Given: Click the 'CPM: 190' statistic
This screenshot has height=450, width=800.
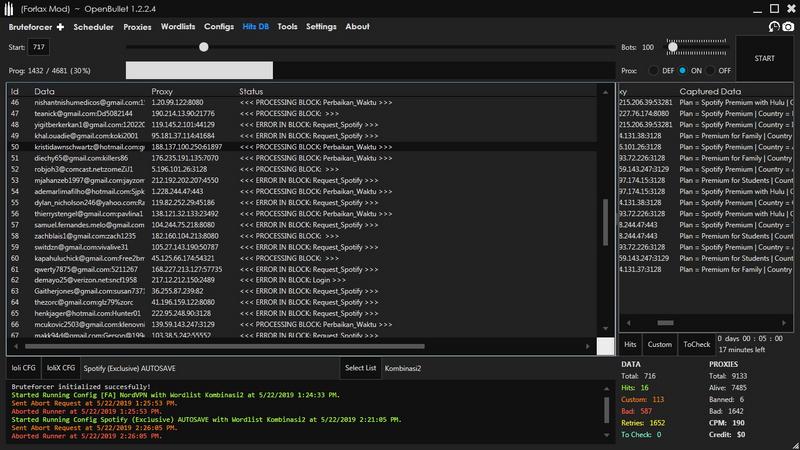Looking at the screenshot, I should tap(727, 423).
